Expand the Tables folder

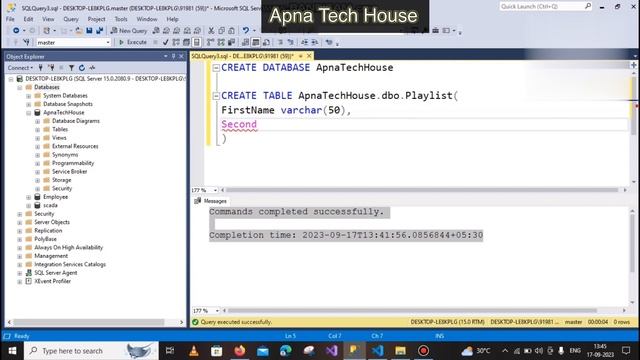[38, 130]
